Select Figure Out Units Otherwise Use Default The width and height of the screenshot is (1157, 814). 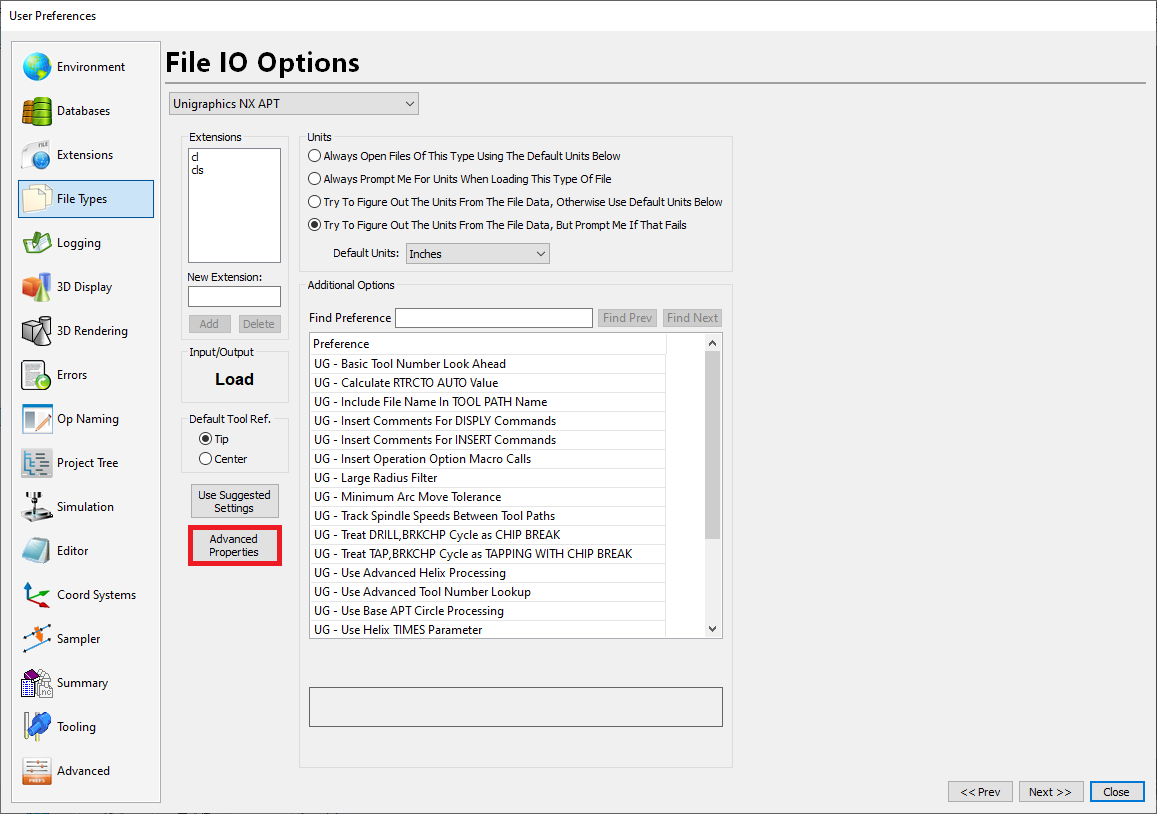(314, 201)
